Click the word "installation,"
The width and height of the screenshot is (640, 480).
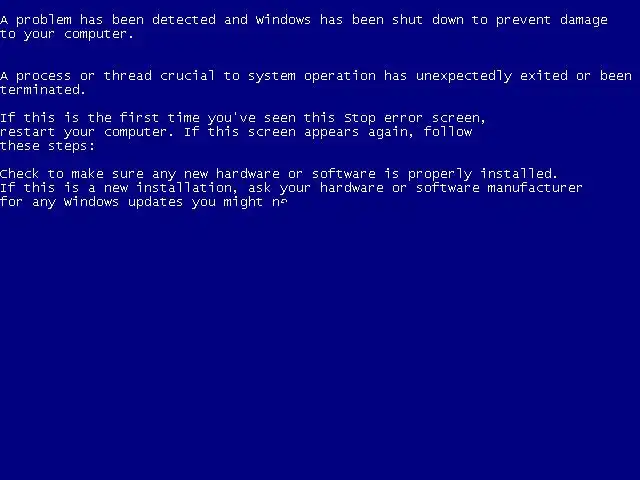click(x=187, y=188)
